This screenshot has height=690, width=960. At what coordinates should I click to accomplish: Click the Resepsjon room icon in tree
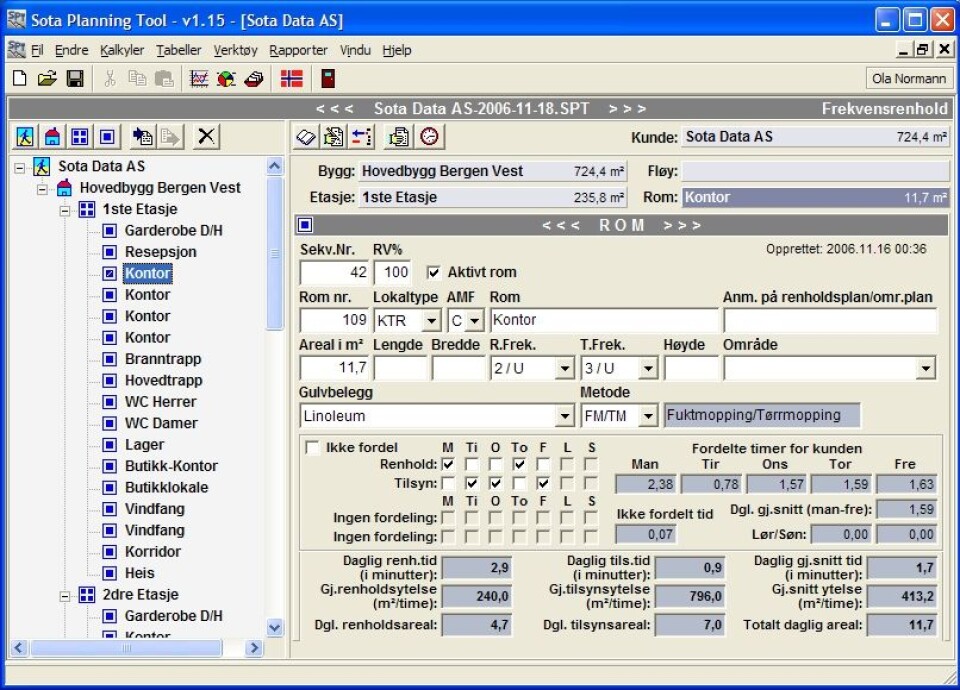[x=110, y=252]
